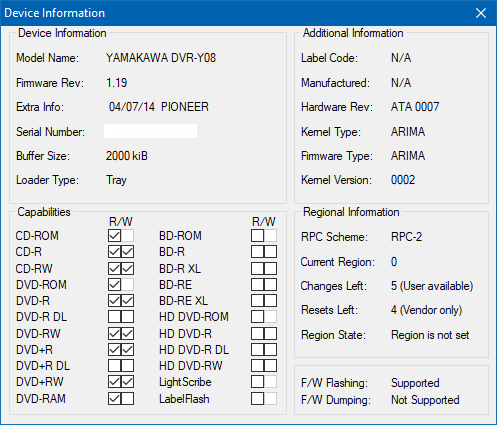This screenshot has height=425, width=497.
Task: Toggle the DVD+RW read checkbox
Action: pyautogui.click(x=114, y=382)
